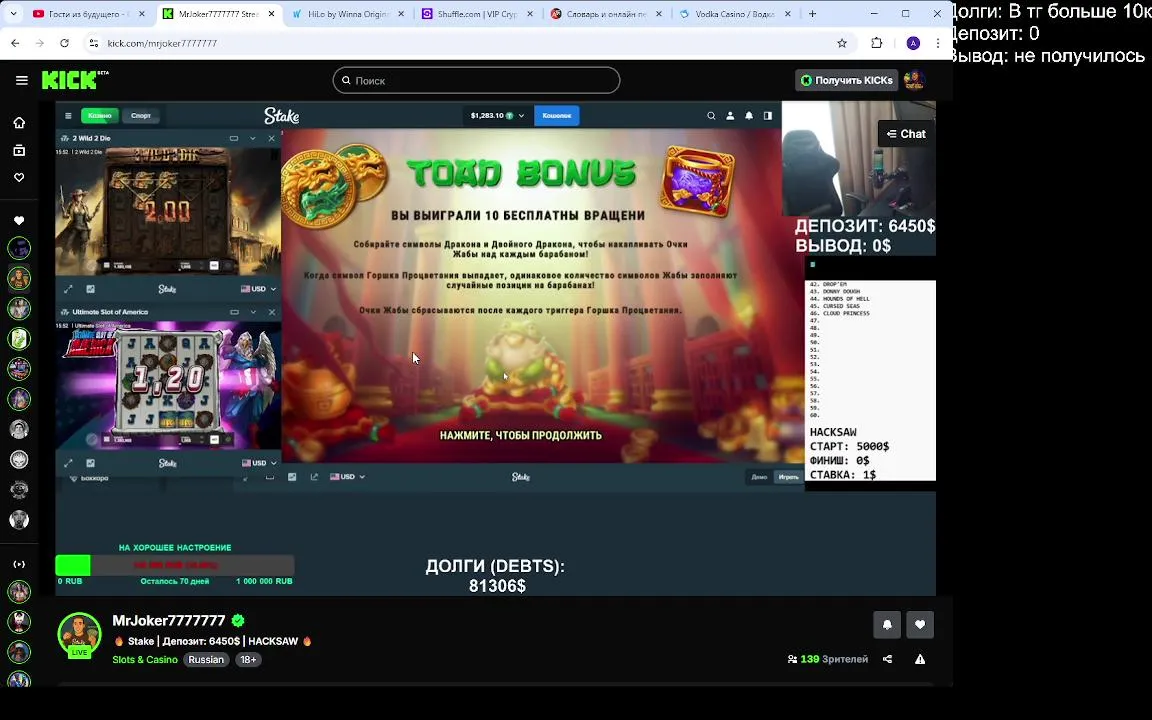This screenshot has height=720, width=1152.
Task: Select Играть mode under main game
Action: (788, 477)
